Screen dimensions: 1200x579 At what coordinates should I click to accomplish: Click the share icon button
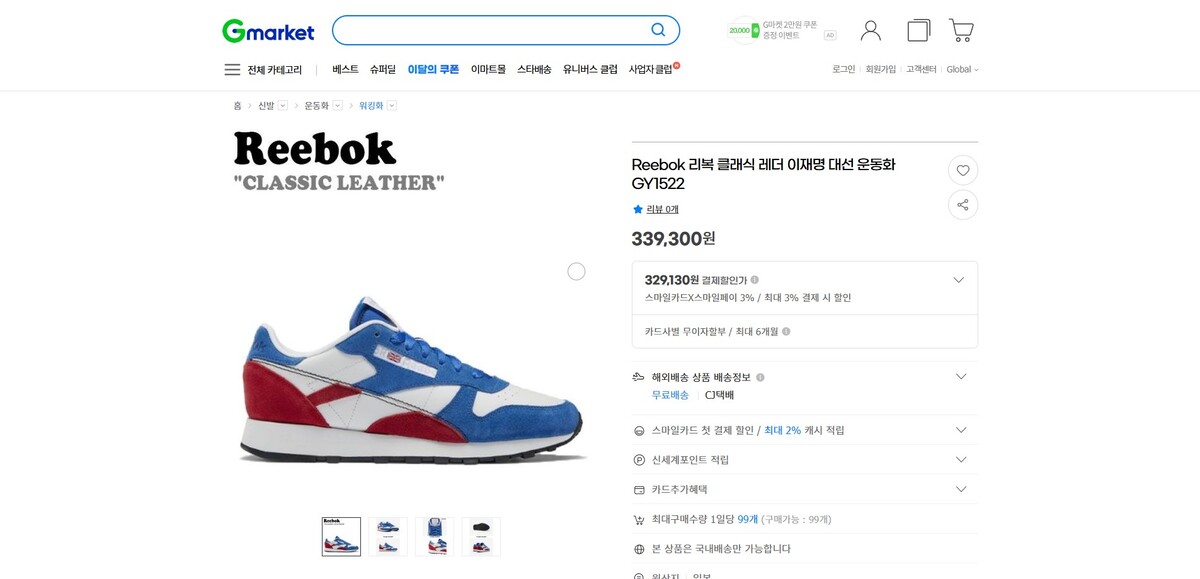(x=963, y=205)
